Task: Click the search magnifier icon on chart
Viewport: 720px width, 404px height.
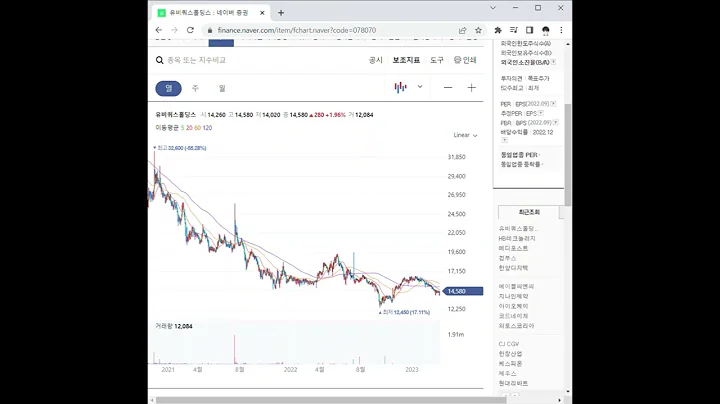Action: (159, 60)
